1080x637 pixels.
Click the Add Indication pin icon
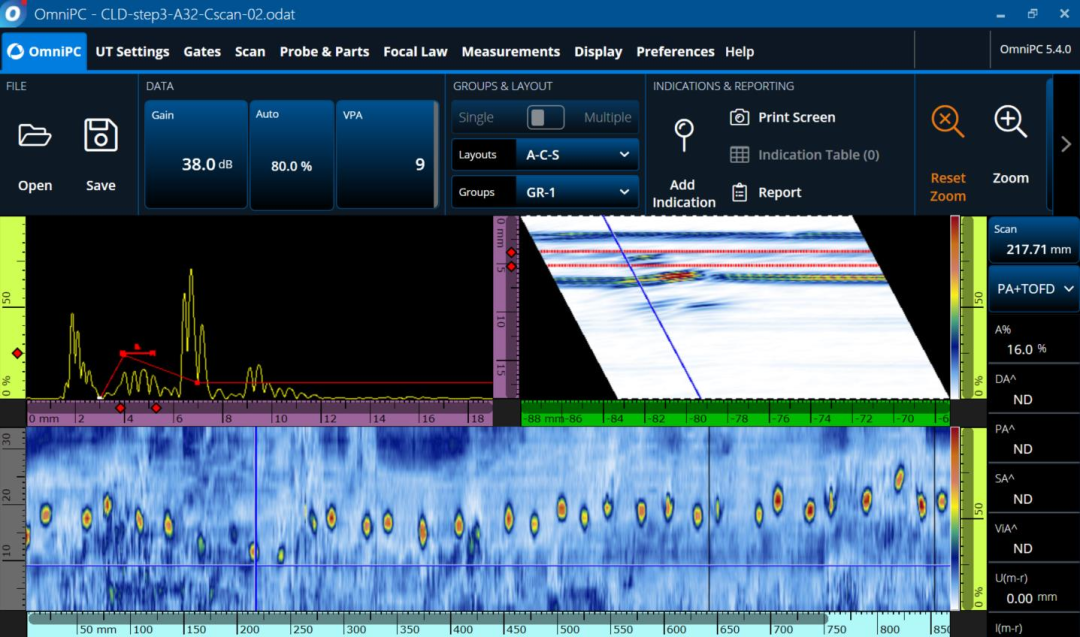click(x=683, y=134)
